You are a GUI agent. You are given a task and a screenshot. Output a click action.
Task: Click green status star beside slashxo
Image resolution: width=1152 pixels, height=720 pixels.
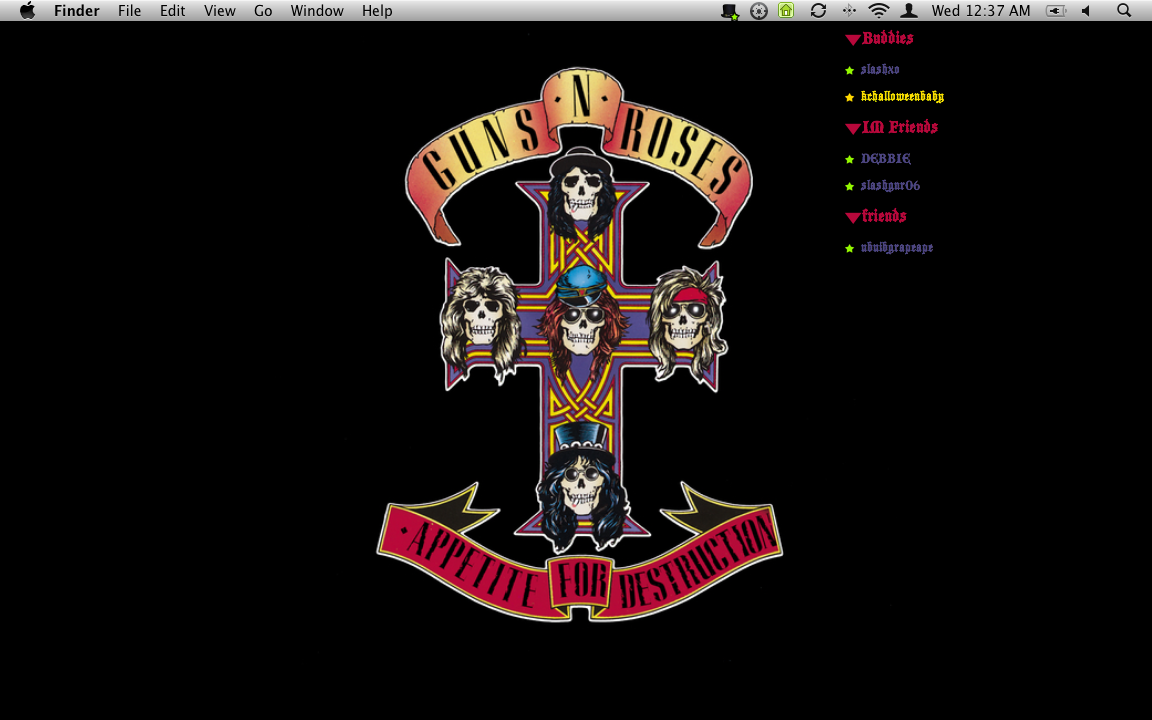849,71
